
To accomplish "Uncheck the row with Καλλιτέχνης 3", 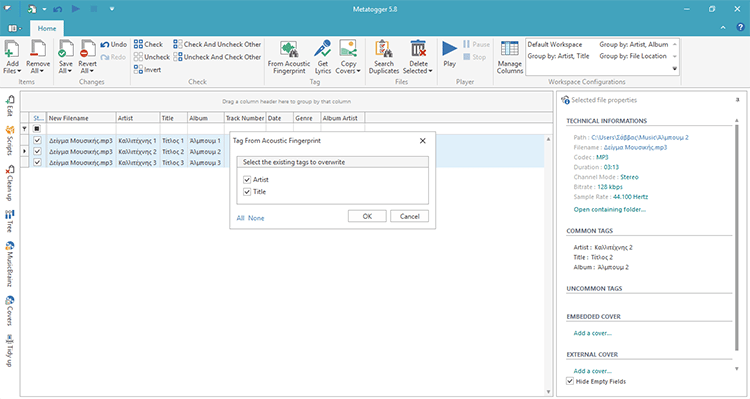I will [x=37, y=162].
